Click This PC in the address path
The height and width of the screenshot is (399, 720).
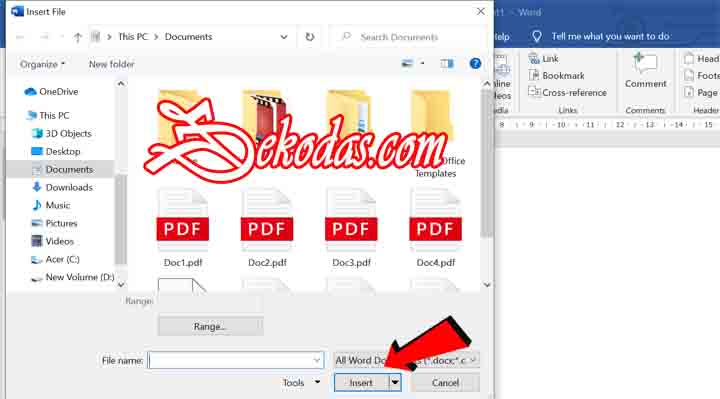coord(133,37)
